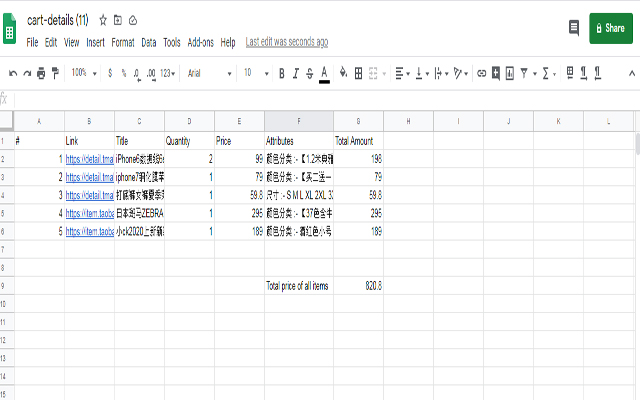Open the taobao link in row 6

[89, 231]
